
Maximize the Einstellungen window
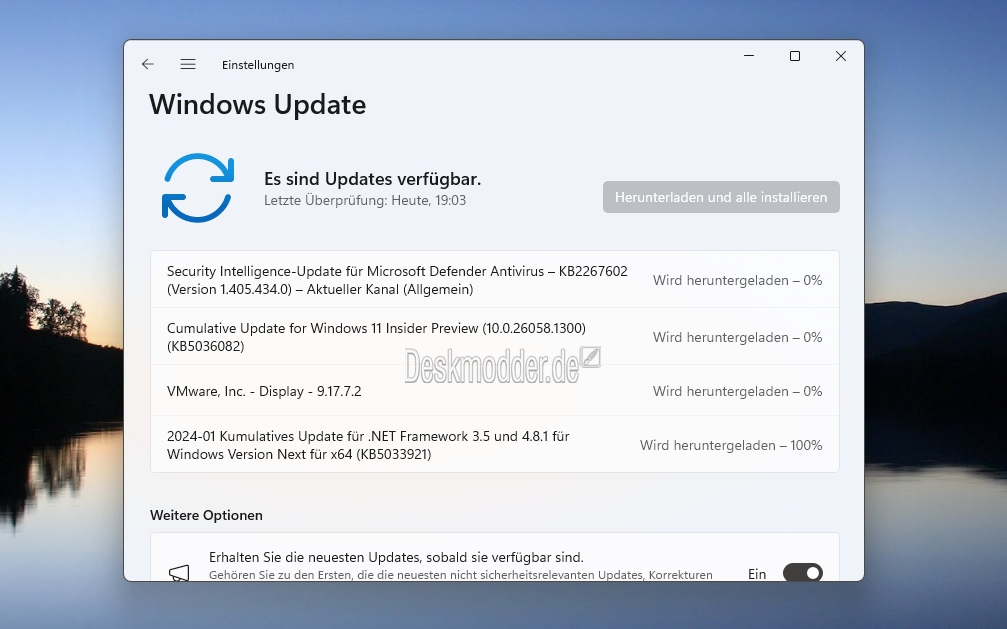(795, 57)
